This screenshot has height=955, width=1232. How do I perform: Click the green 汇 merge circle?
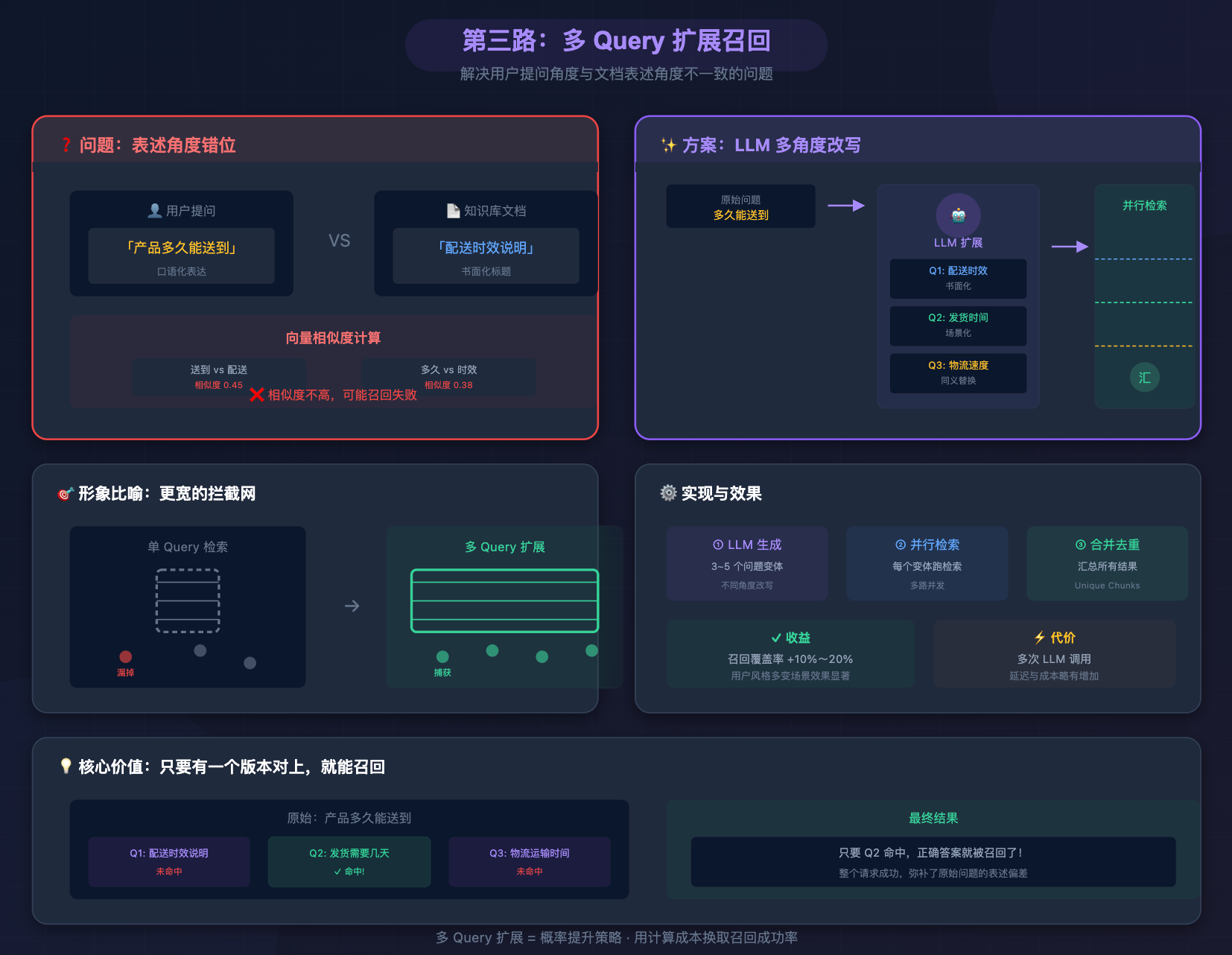tap(1144, 377)
